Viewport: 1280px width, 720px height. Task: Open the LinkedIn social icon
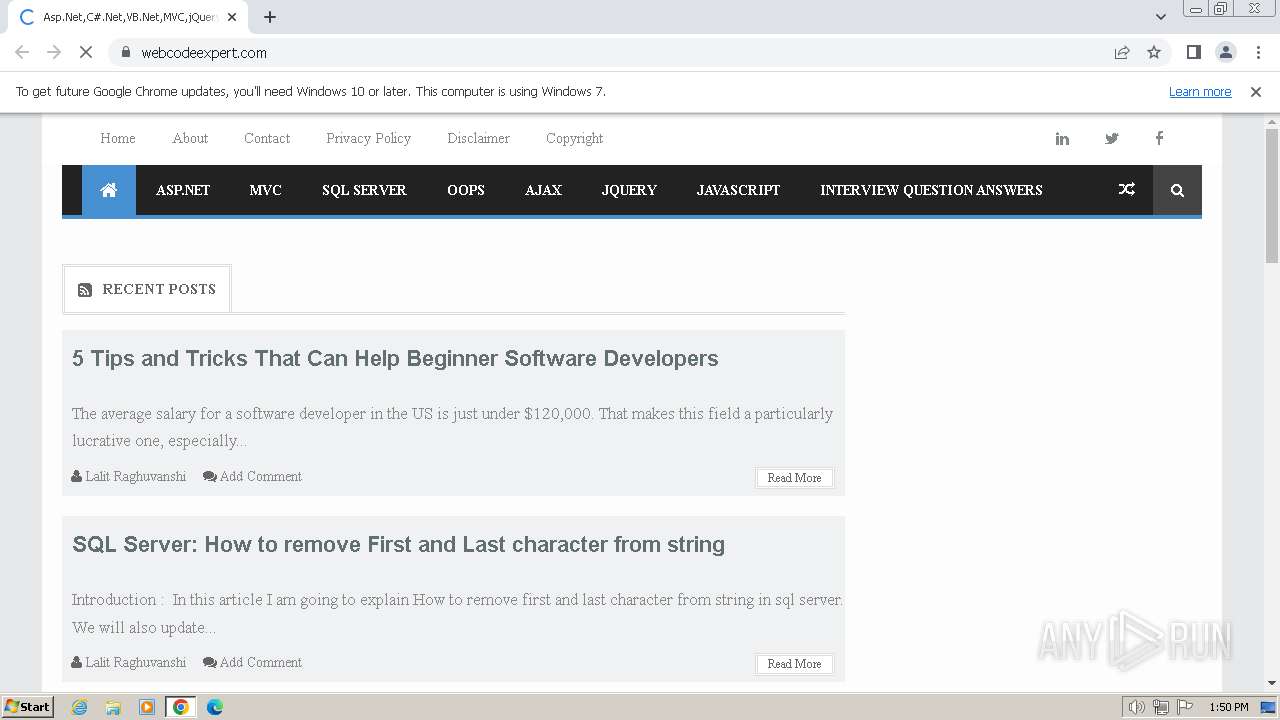[1062, 139]
